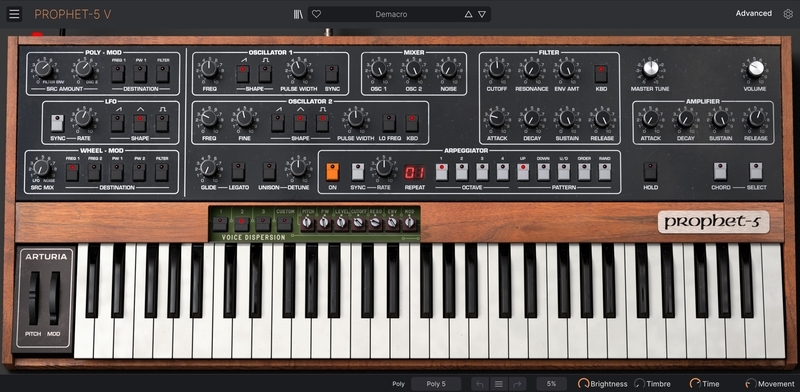Select Voice Dispersion preset 2

[x=242, y=224]
